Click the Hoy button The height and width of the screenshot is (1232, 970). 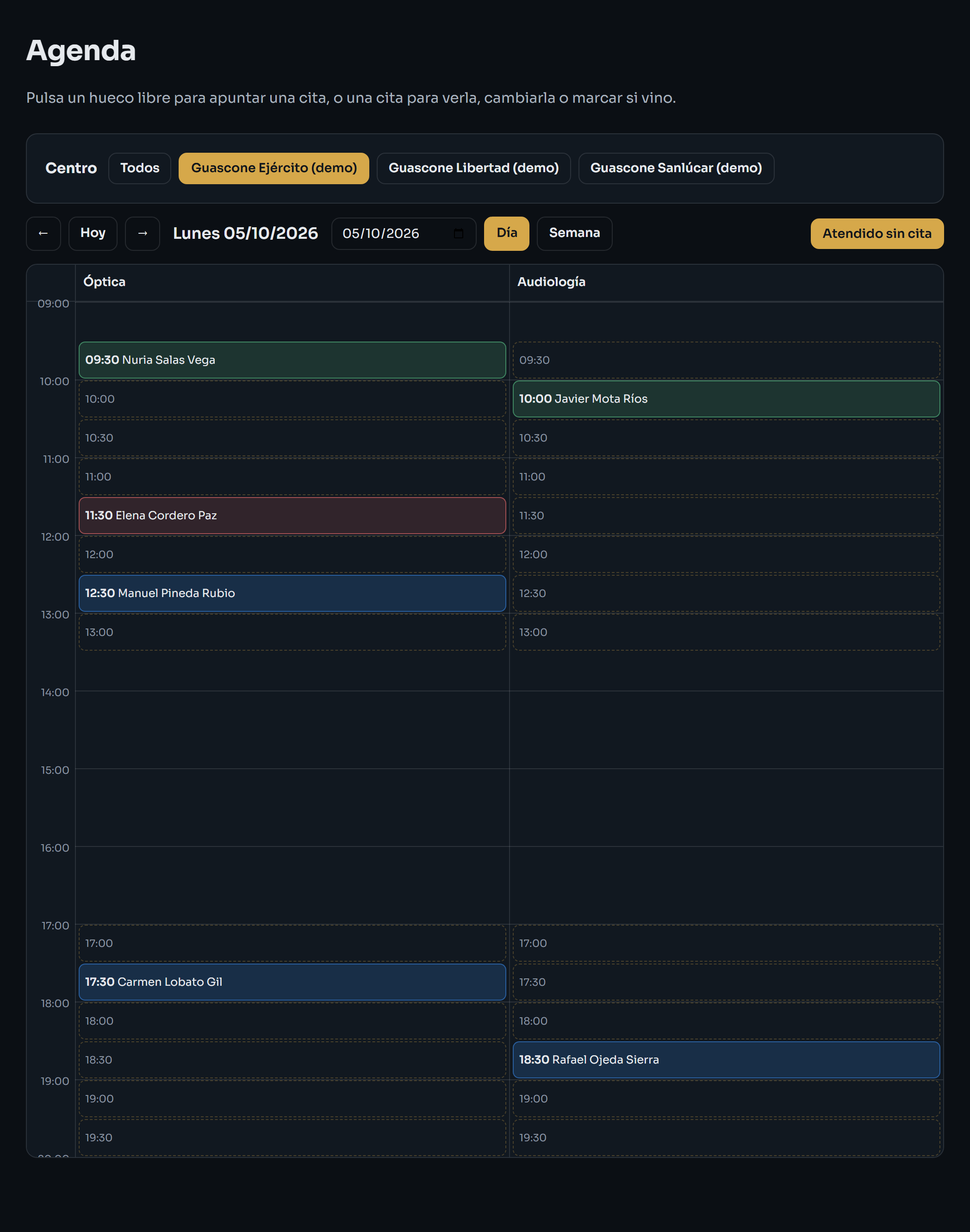[93, 233]
